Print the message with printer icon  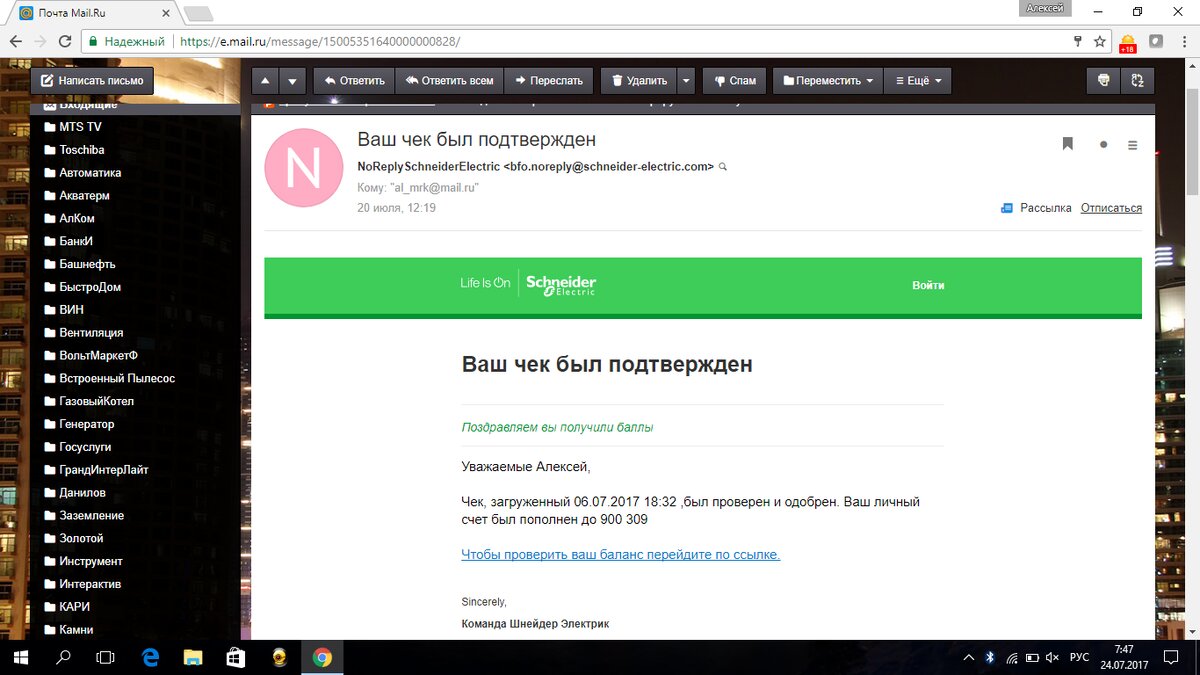coord(1104,80)
